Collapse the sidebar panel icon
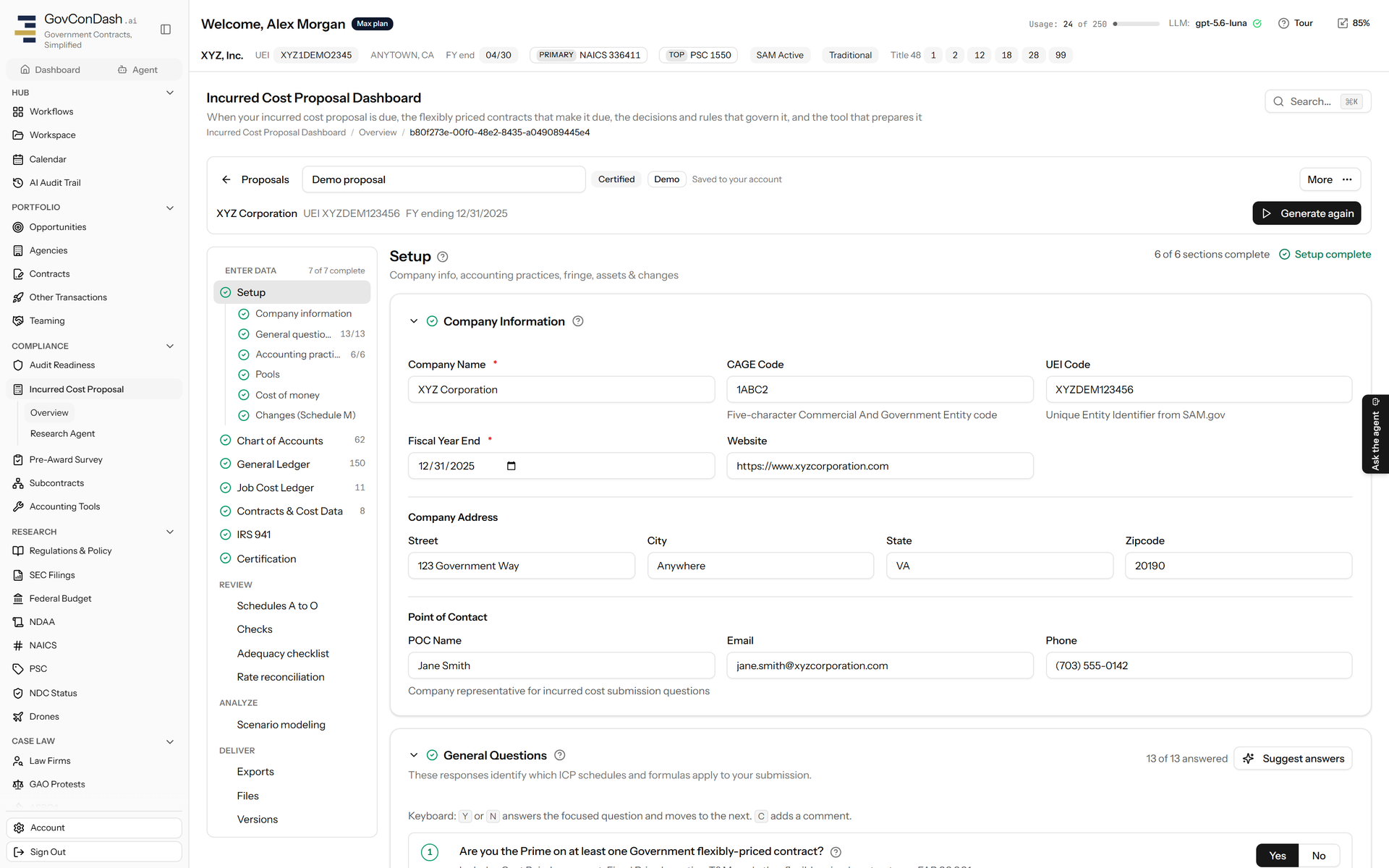Image resolution: width=1389 pixels, height=868 pixels. (166, 30)
